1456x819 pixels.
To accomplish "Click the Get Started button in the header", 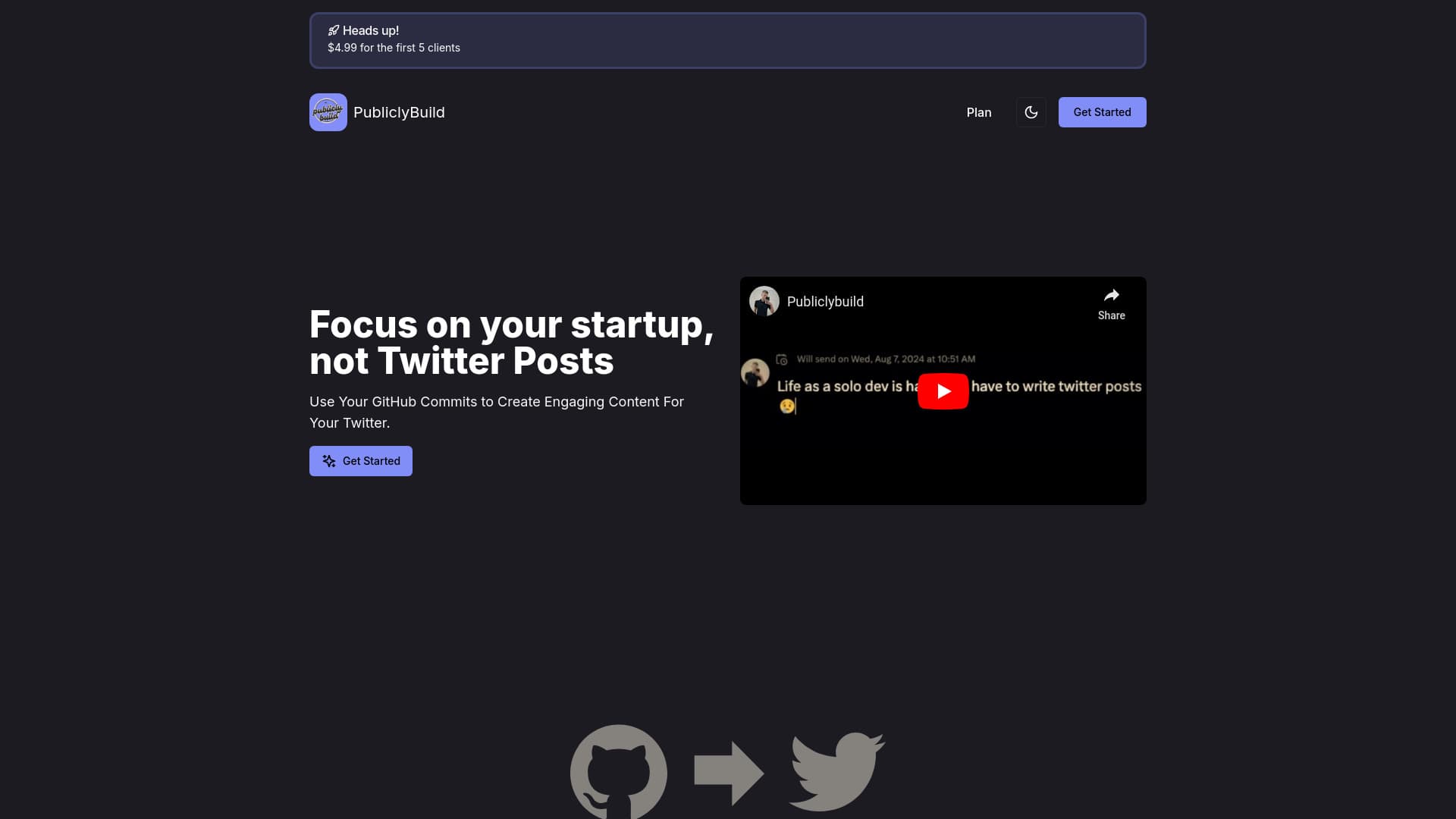I will click(1102, 111).
